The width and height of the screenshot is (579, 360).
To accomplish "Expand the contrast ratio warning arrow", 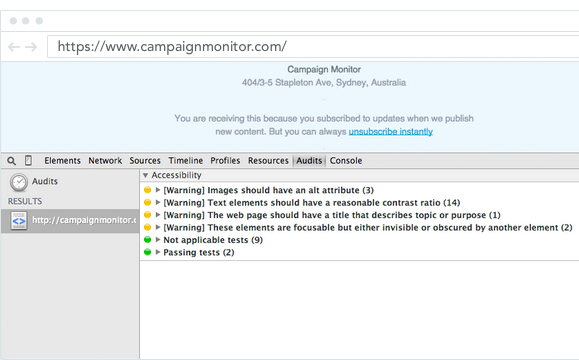I will point(158,202).
